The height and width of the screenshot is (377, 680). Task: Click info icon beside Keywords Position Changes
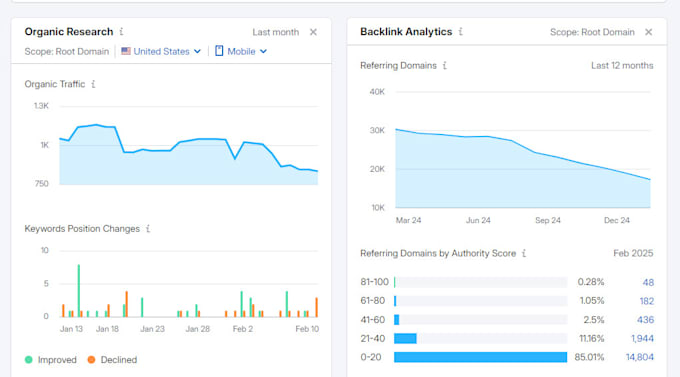point(148,229)
